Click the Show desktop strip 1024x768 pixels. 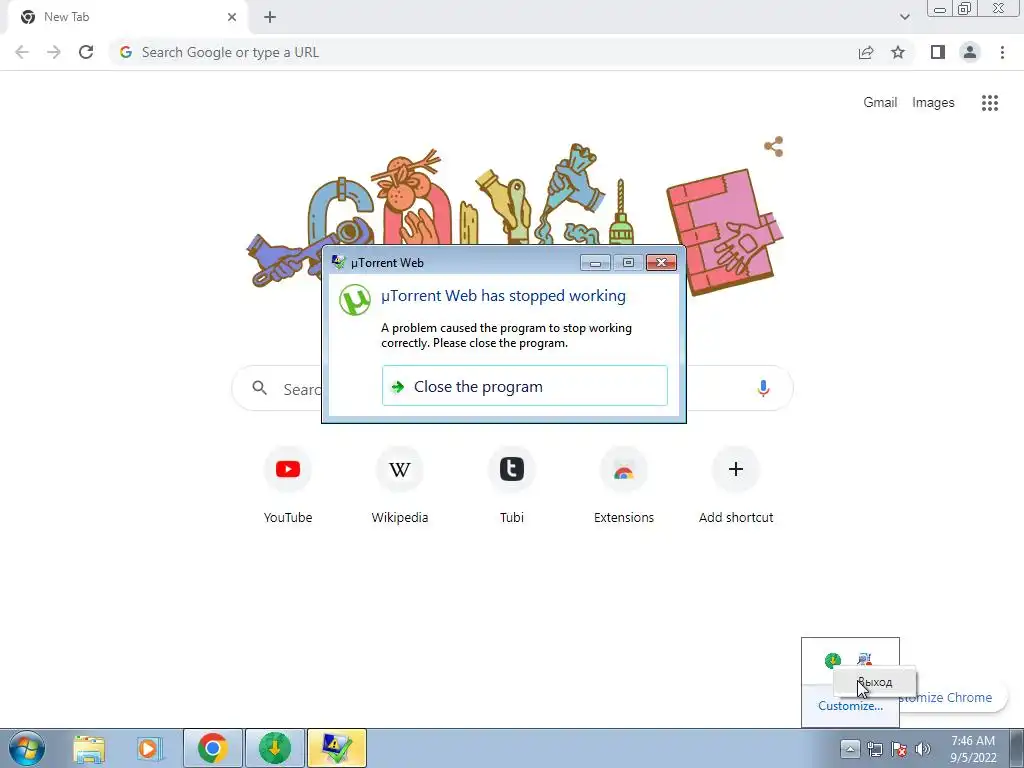(1017, 748)
